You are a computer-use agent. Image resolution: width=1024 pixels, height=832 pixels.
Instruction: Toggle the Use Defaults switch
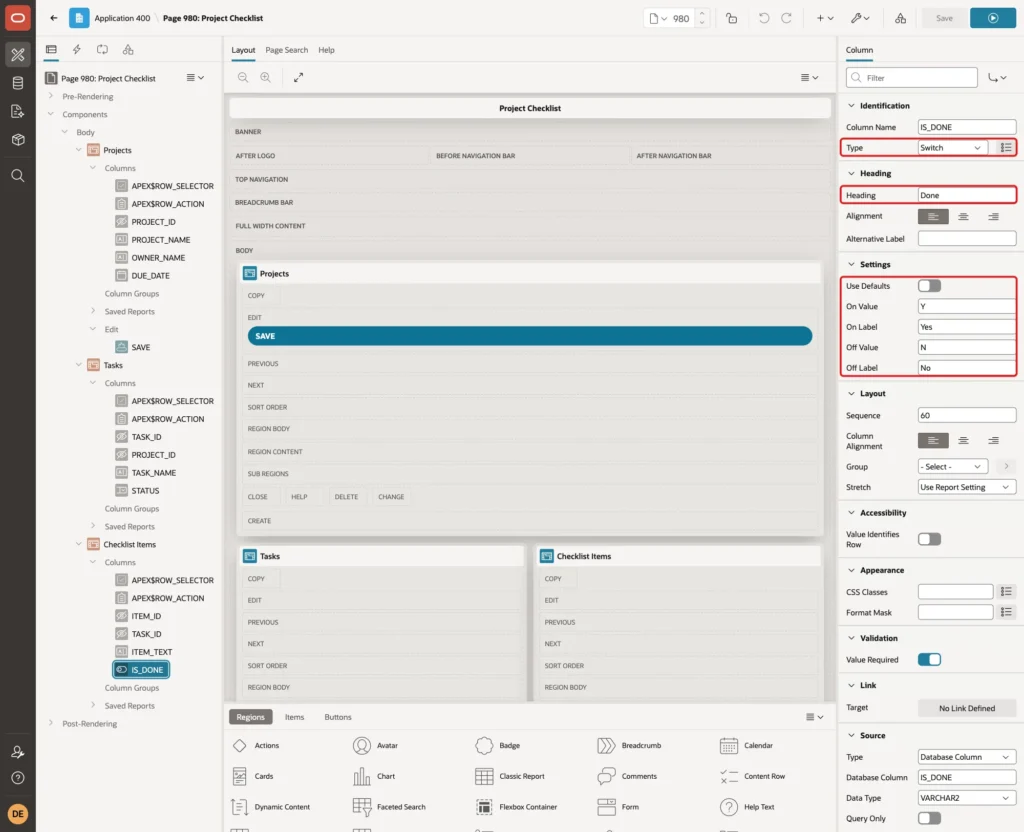click(x=929, y=286)
